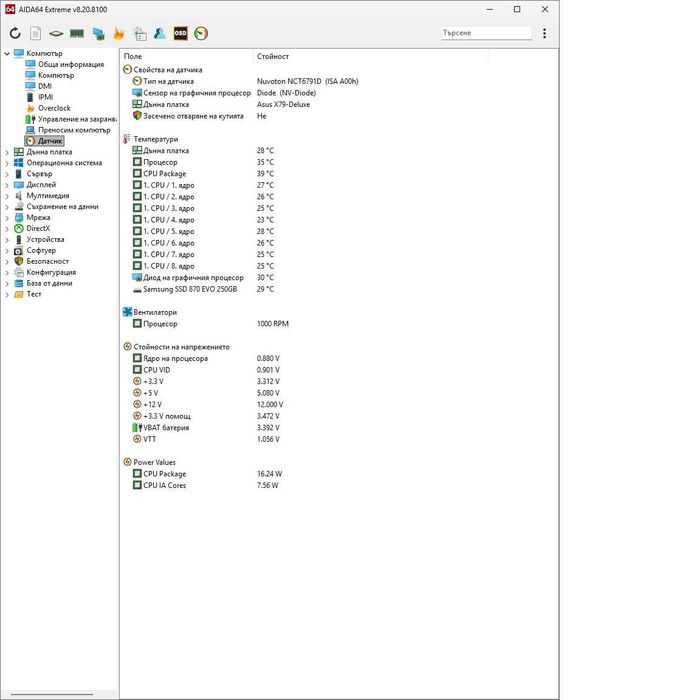700x700 pixels.
Task: Open the network audit monitor icon
Action: 98,33
